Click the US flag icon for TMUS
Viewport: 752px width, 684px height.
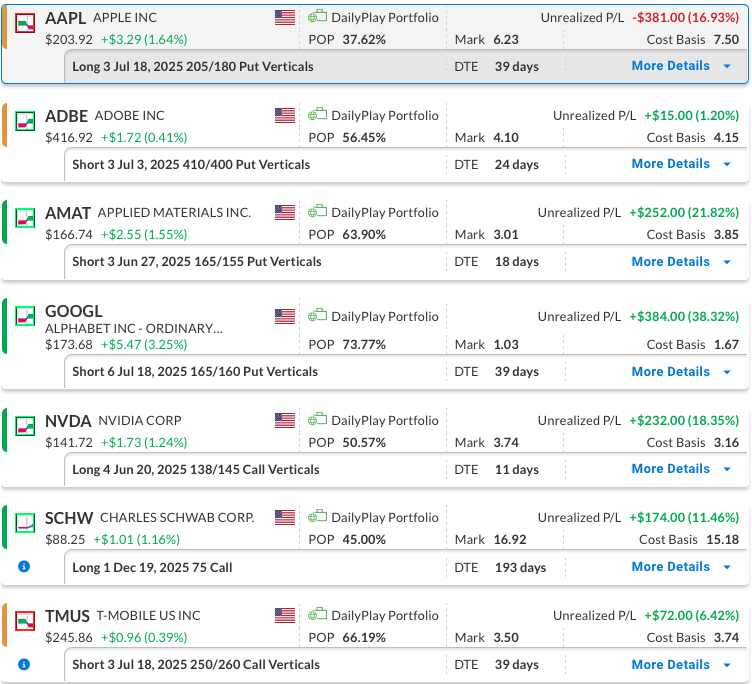tap(285, 615)
